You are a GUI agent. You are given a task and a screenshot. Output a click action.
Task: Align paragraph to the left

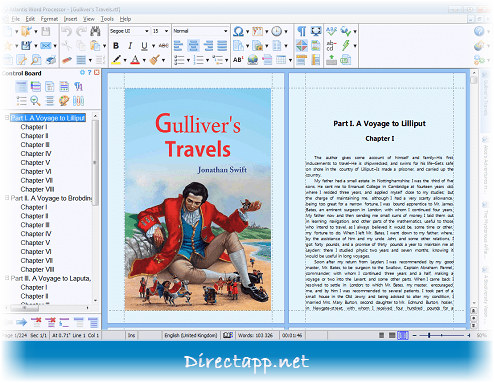click(x=178, y=46)
